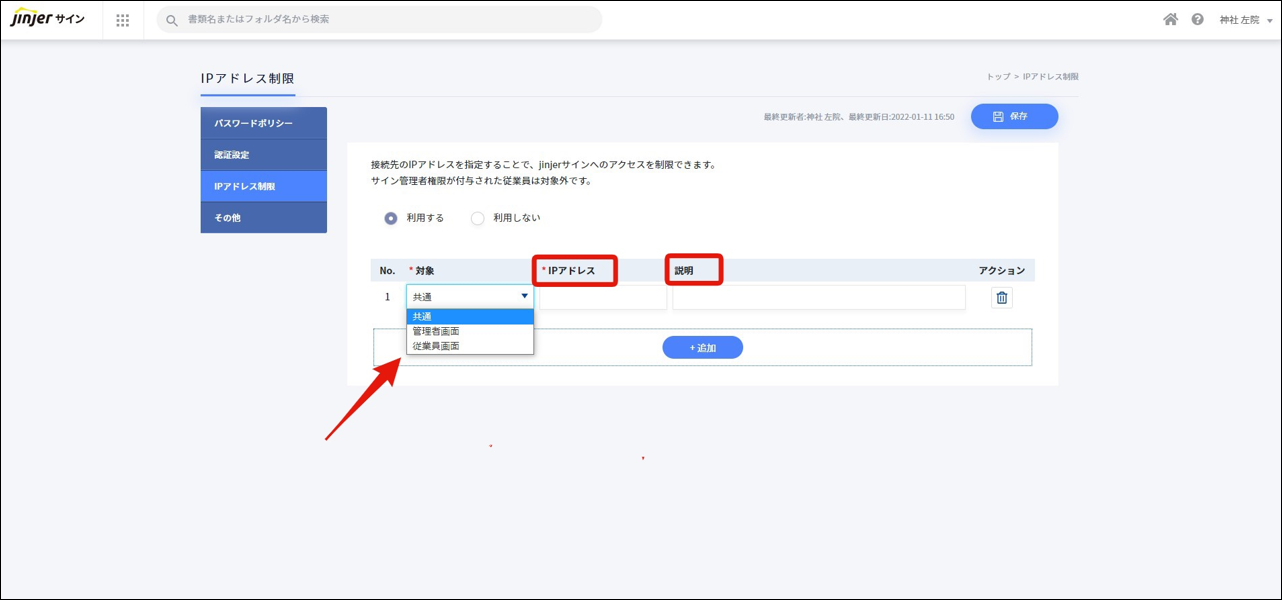This screenshot has width=1282, height=600.
Task: Choose 従業員画面 from the dropdown list
Action: [436, 346]
